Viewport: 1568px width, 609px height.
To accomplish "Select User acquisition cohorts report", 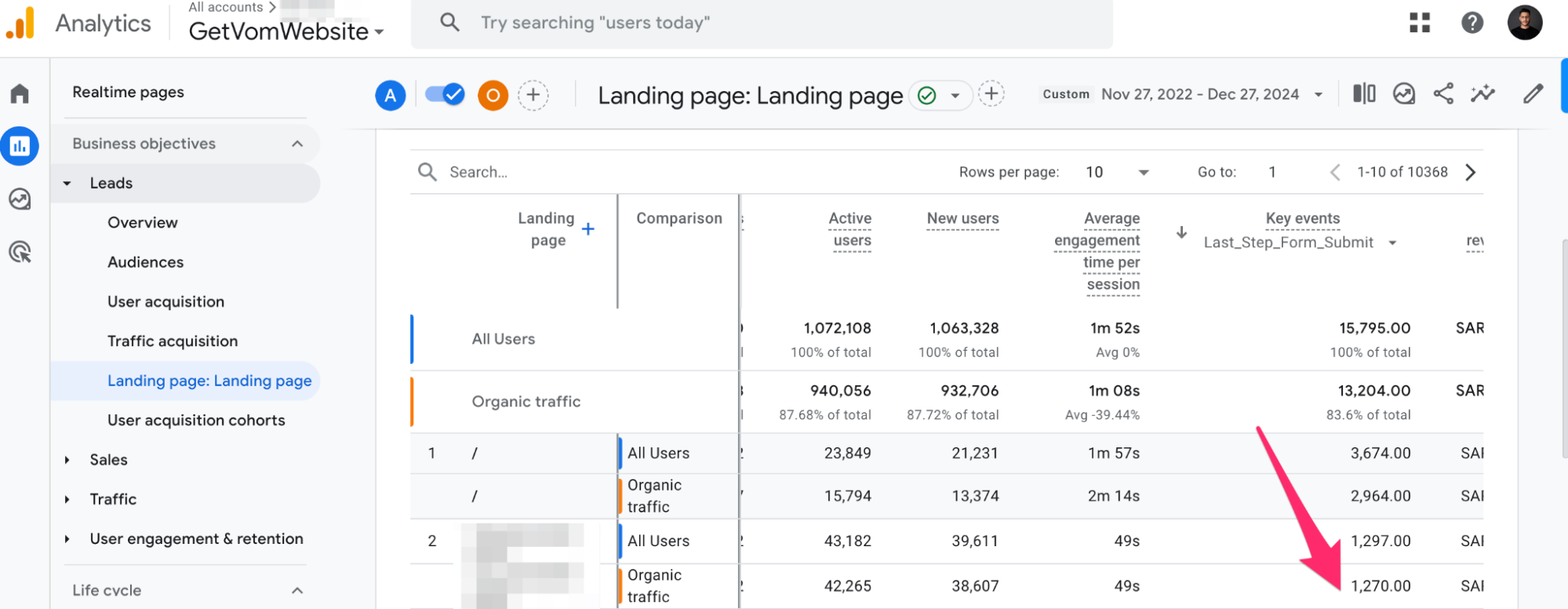I will [196, 421].
